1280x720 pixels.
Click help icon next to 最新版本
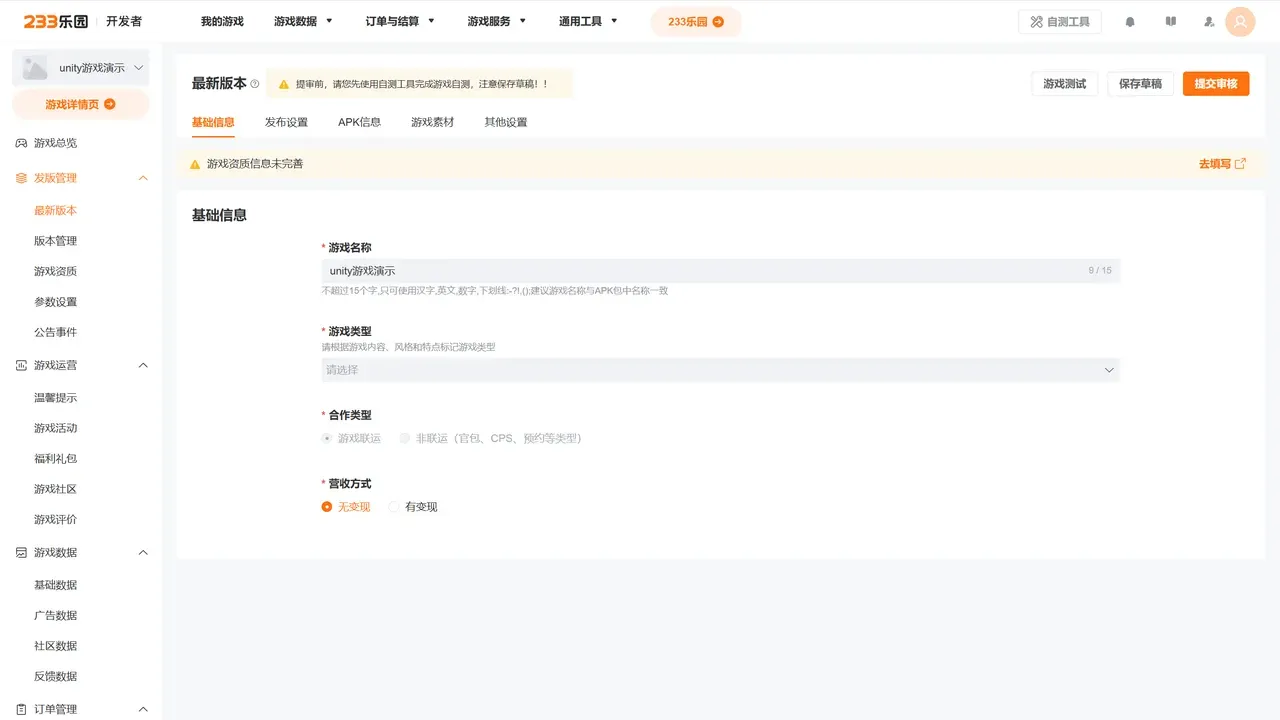(x=255, y=84)
